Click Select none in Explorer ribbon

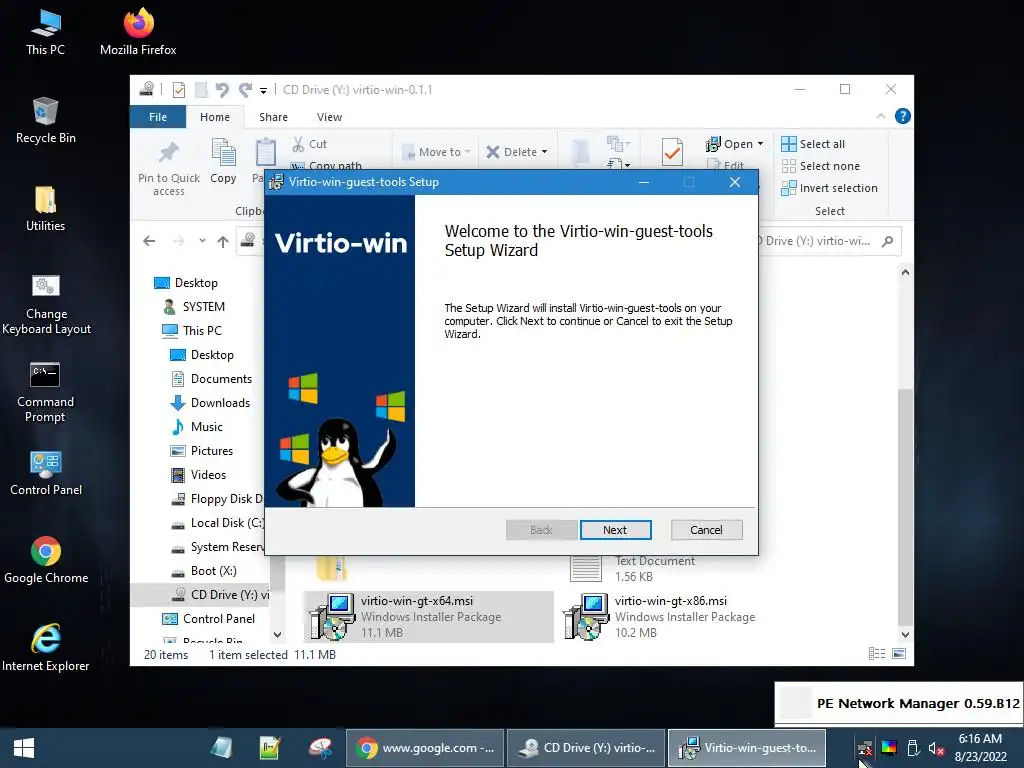click(821, 166)
